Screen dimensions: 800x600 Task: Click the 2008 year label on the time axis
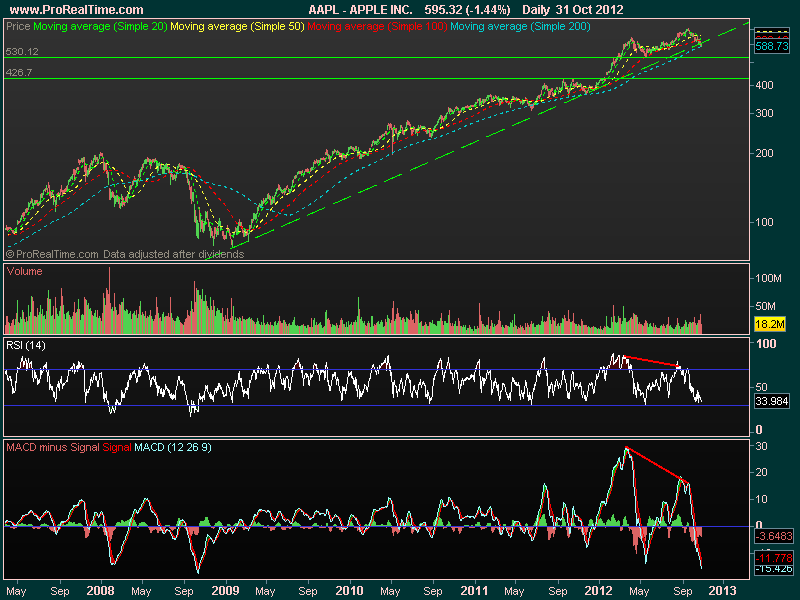point(101,591)
